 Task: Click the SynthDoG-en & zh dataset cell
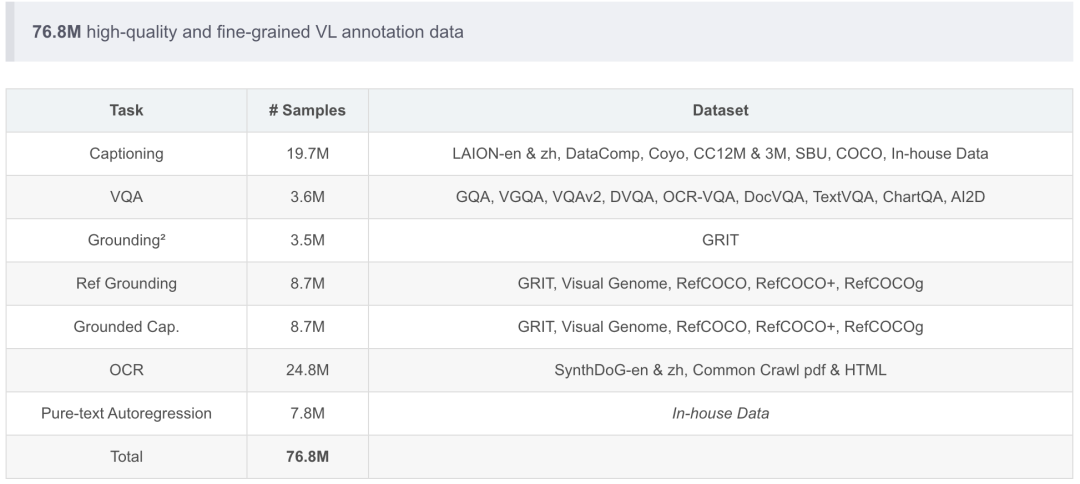click(x=720, y=370)
